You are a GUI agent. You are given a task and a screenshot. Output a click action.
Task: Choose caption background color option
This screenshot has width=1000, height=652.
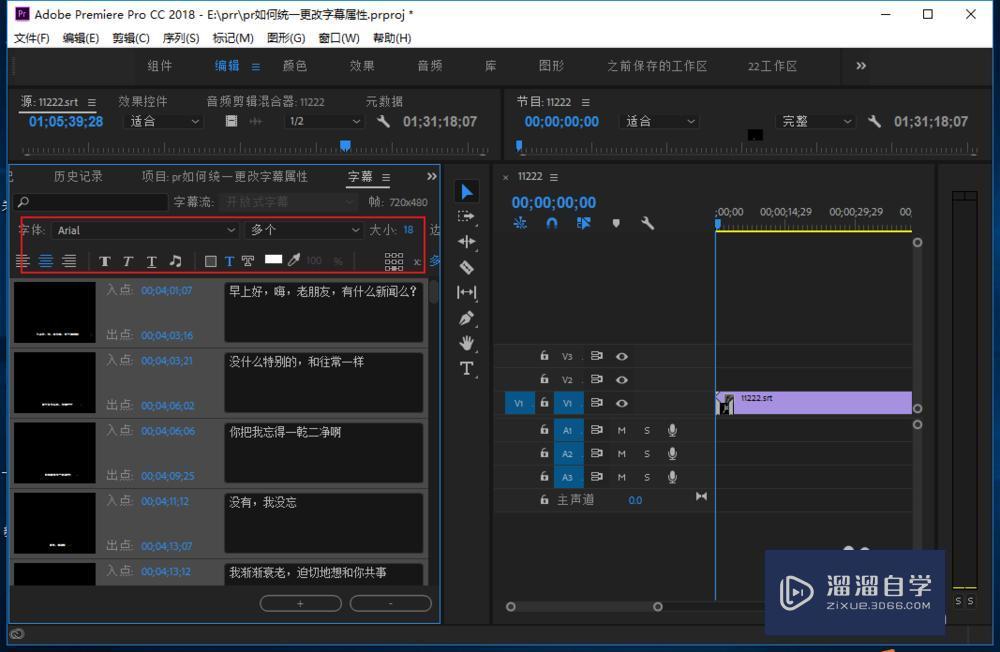[210, 261]
